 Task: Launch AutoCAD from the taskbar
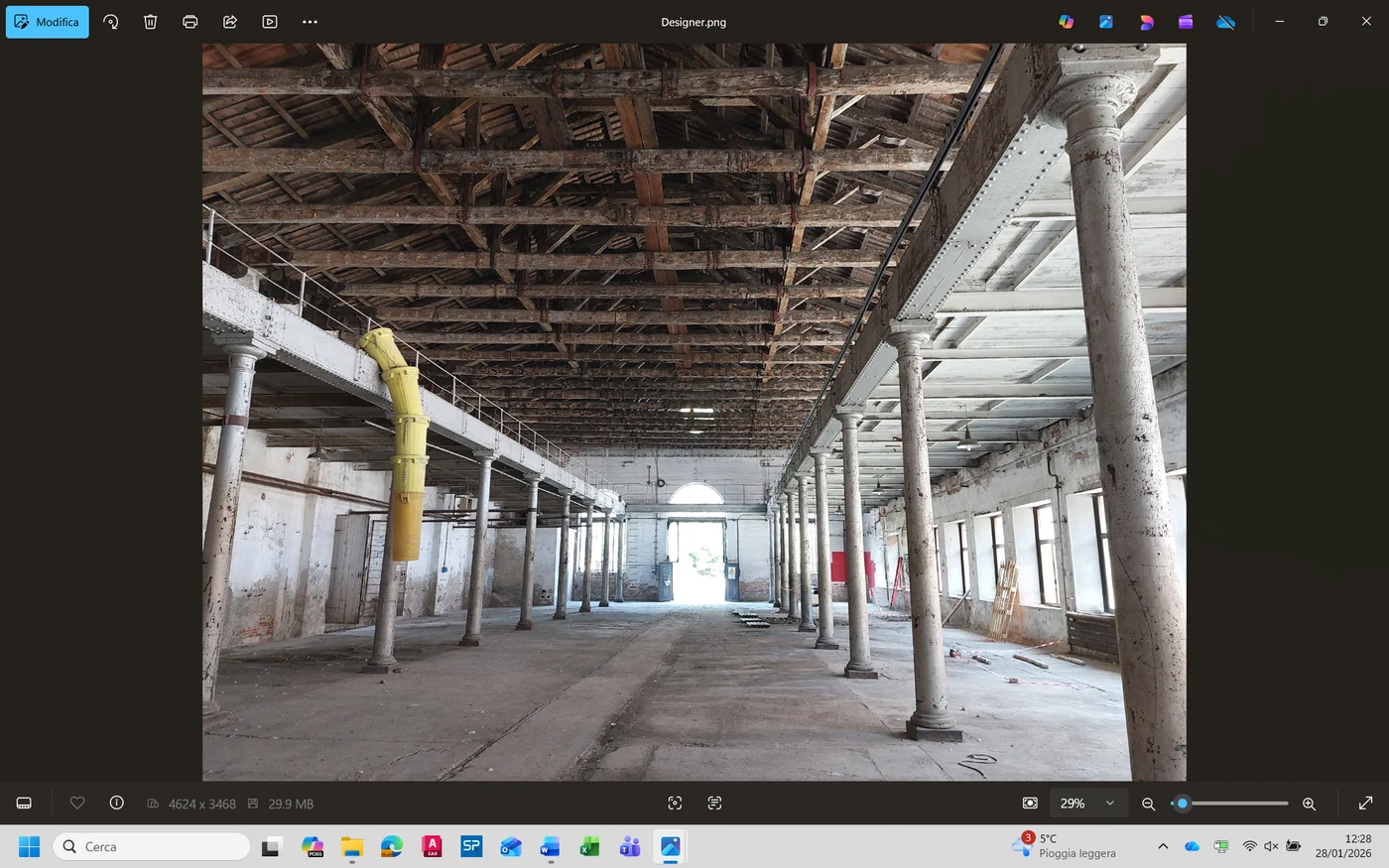(432, 846)
